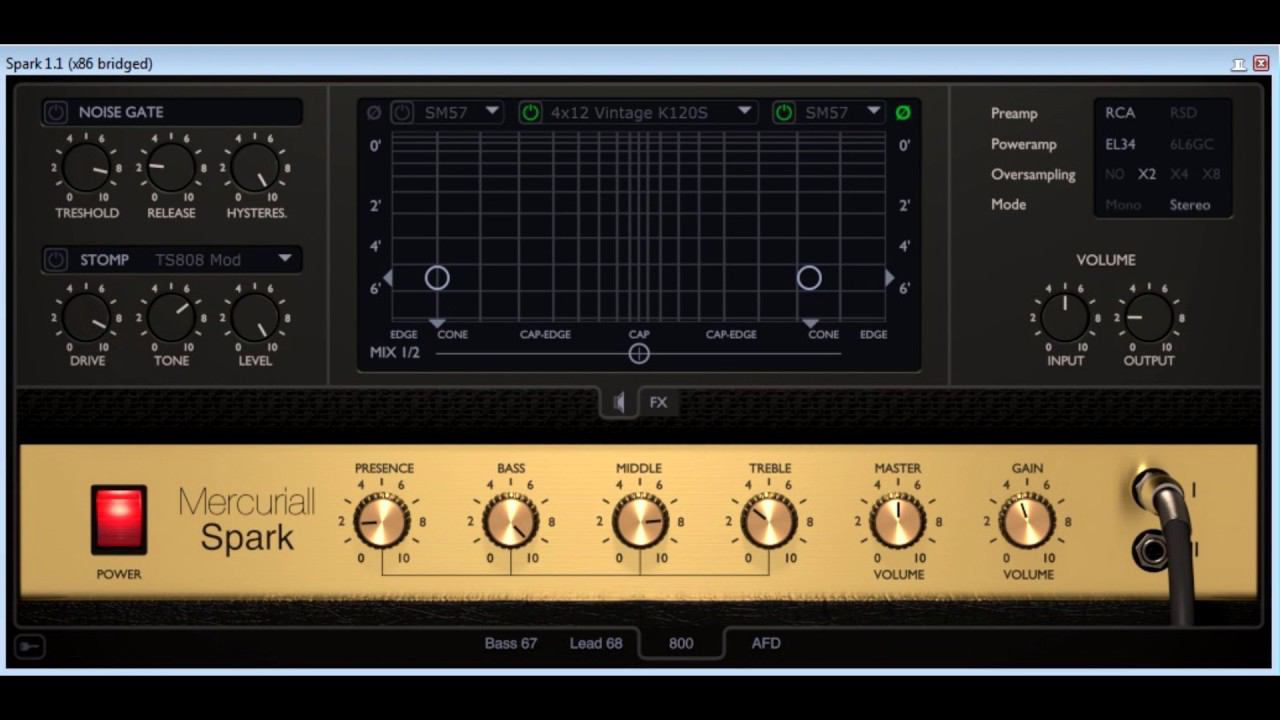Enable the left SM57 microphone power button

coord(402,112)
